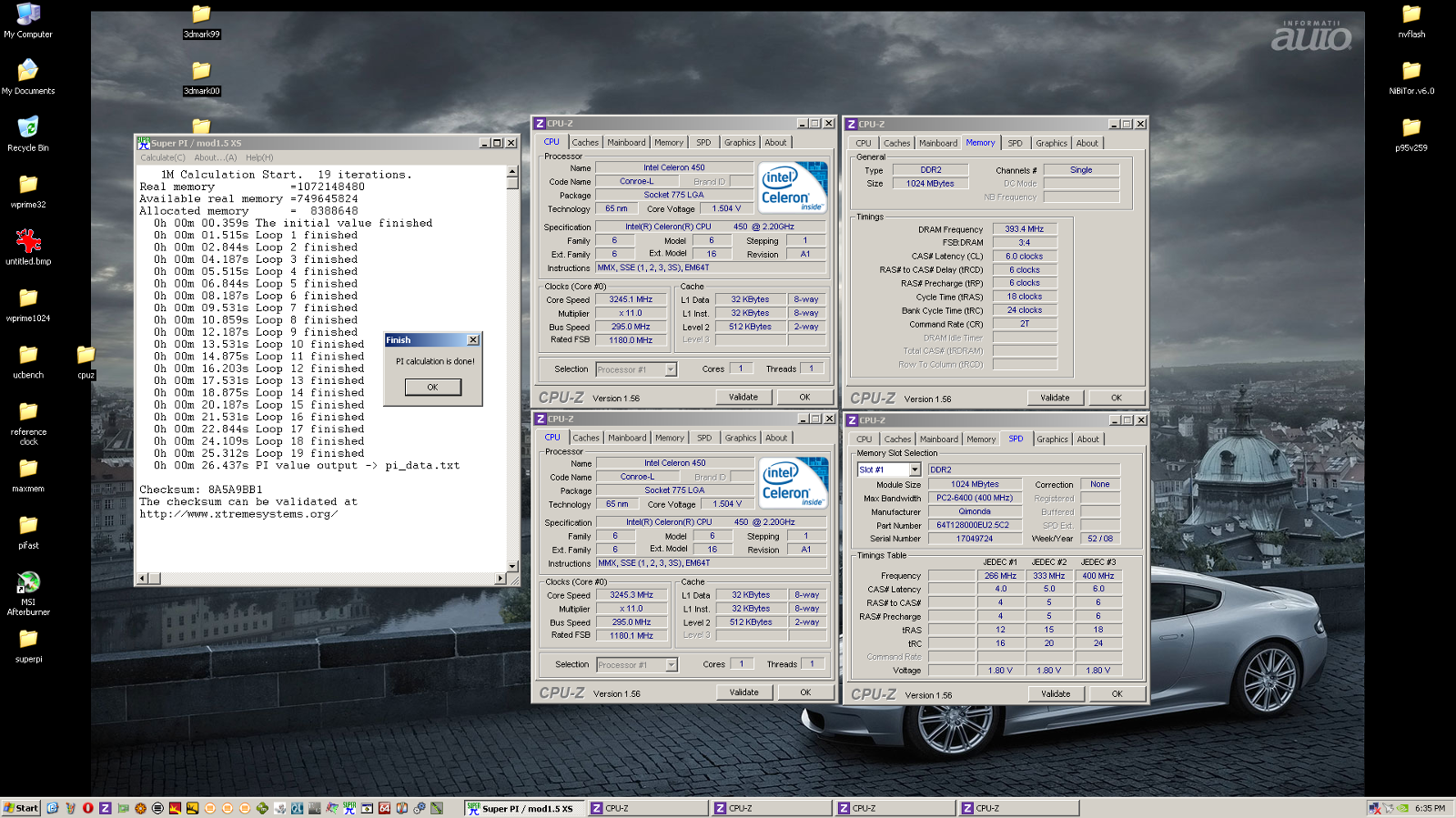Select the untitled.bmp file icon
Image resolution: width=1456 pixels, height=818 pixels.
pyautogui.click(x=28, y=247)
